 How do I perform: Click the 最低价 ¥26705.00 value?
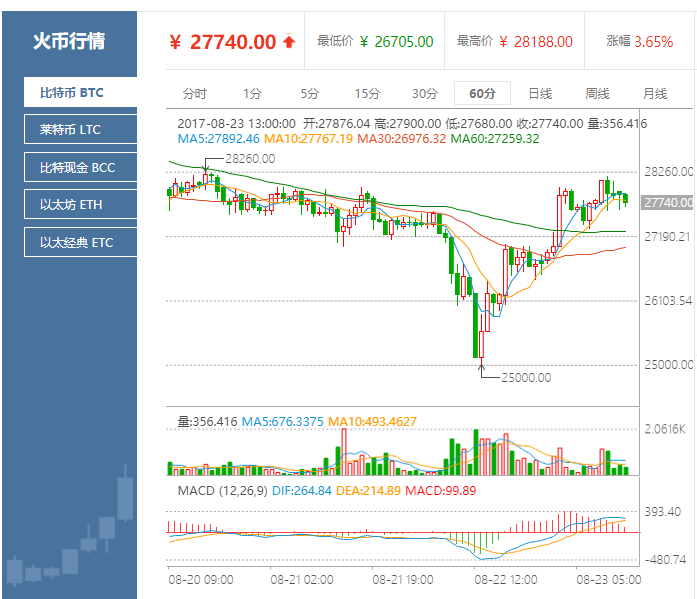pyautogui.click(x=397, y=42)
